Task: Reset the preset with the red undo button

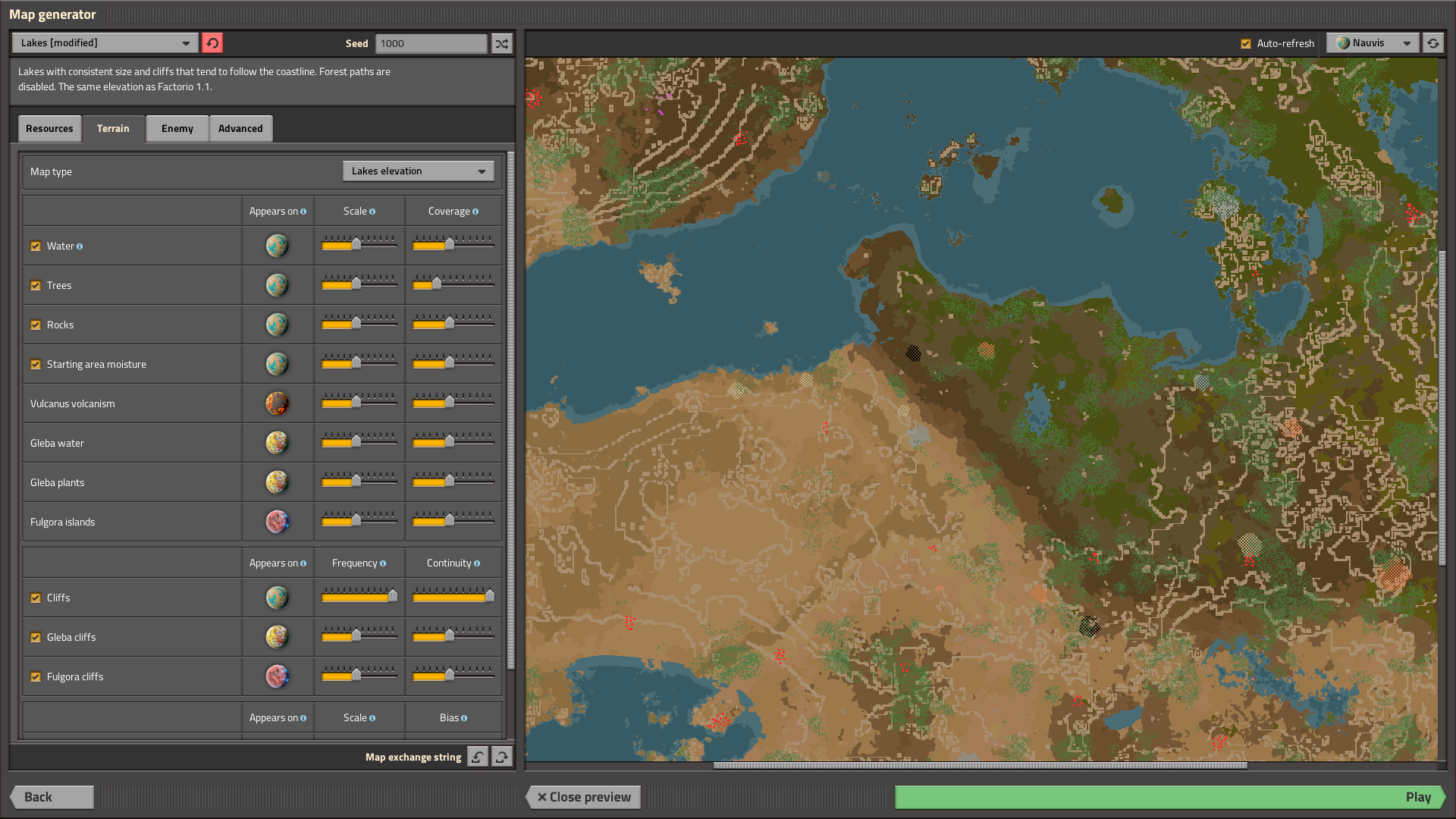Action: (212, 43)
